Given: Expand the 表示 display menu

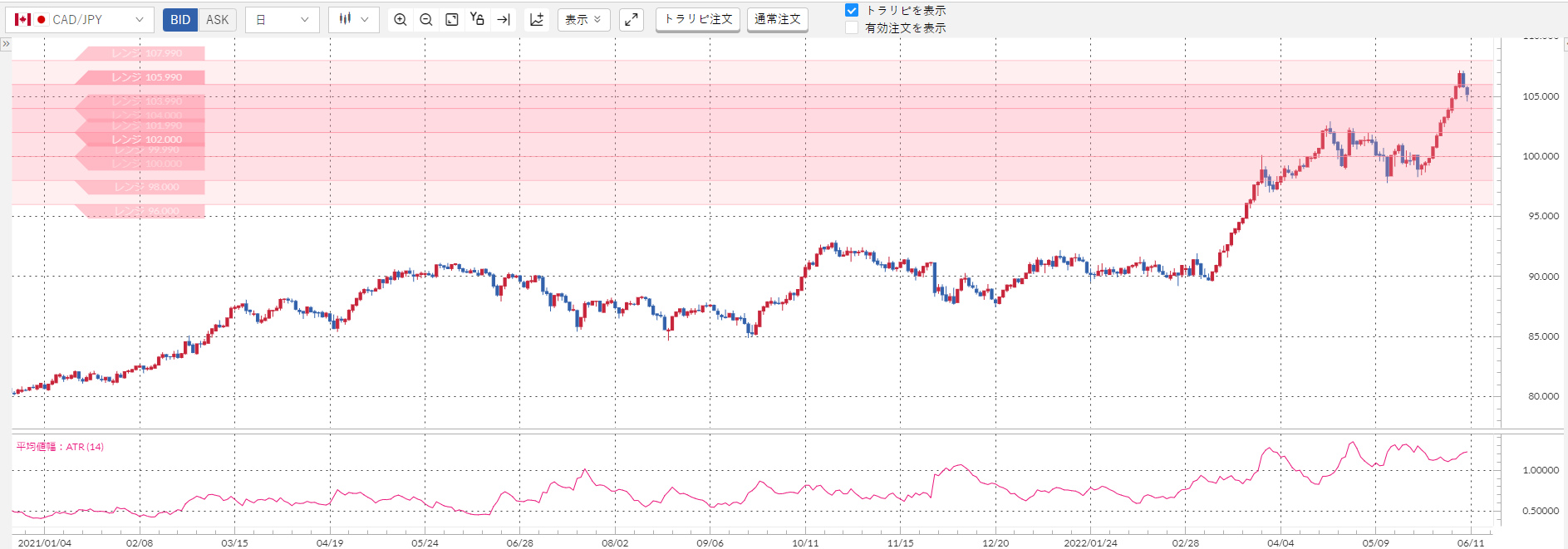Looking at the screenshot, I should [584, 20].
